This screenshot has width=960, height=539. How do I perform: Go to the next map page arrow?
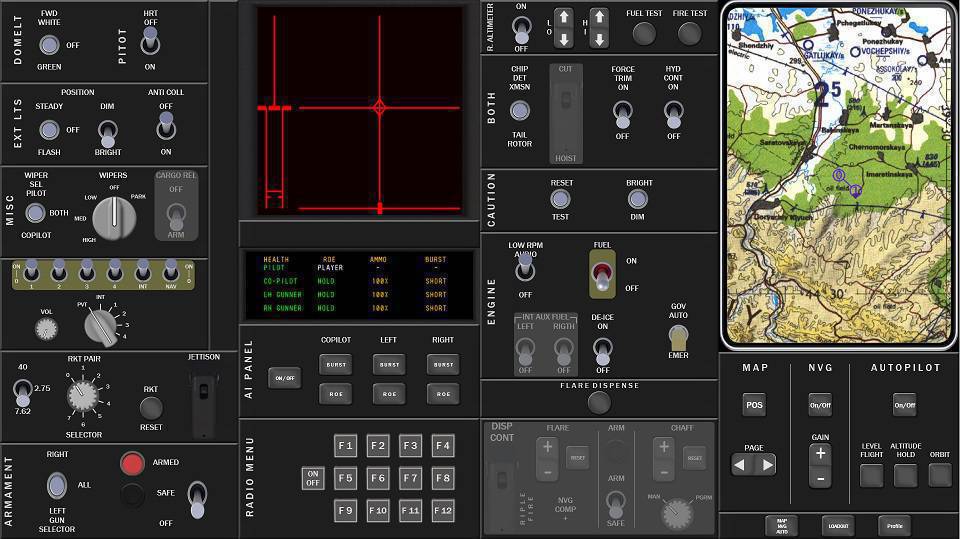tap(766, 465)
